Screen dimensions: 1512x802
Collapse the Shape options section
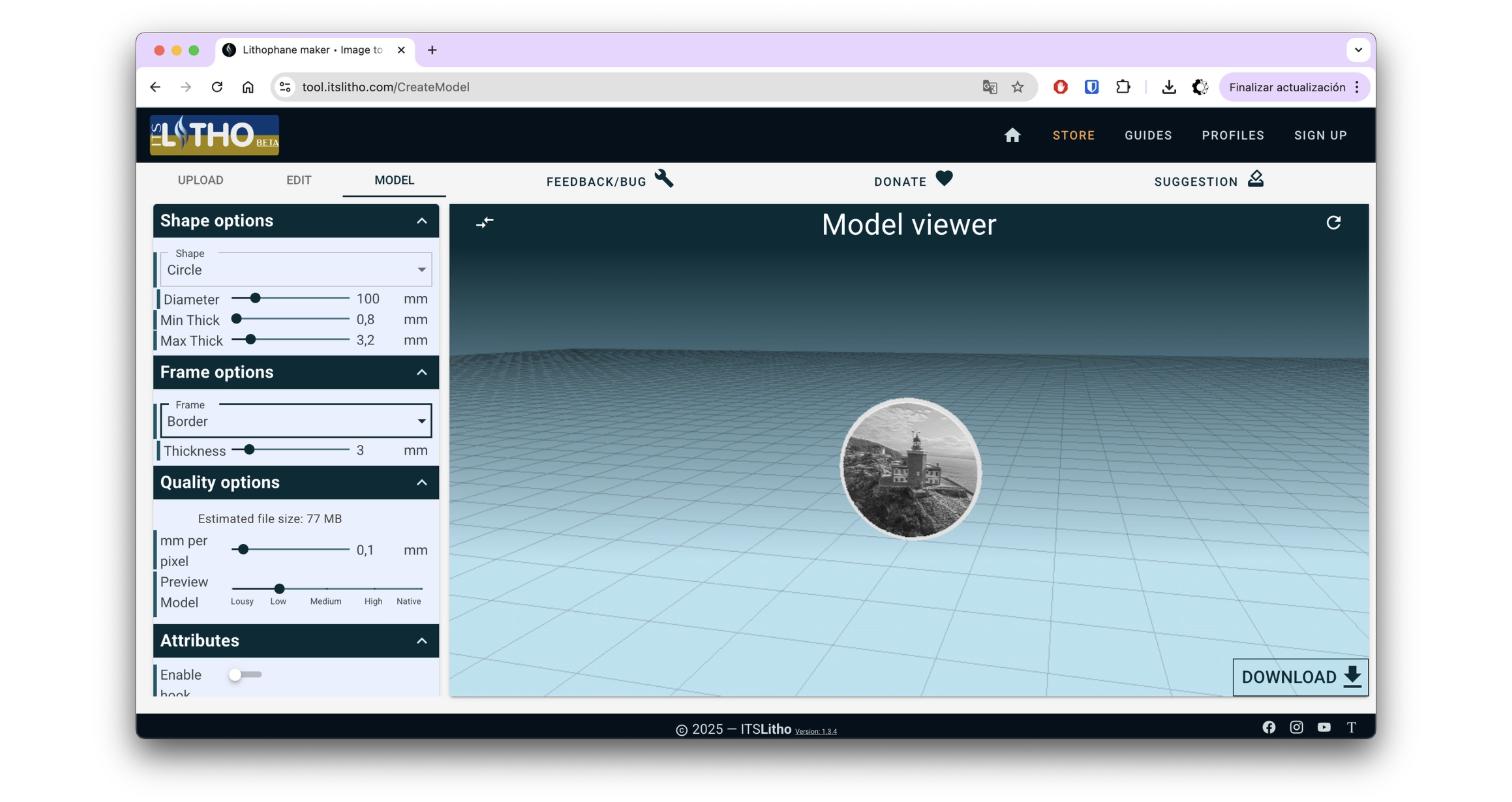point(422,221)
